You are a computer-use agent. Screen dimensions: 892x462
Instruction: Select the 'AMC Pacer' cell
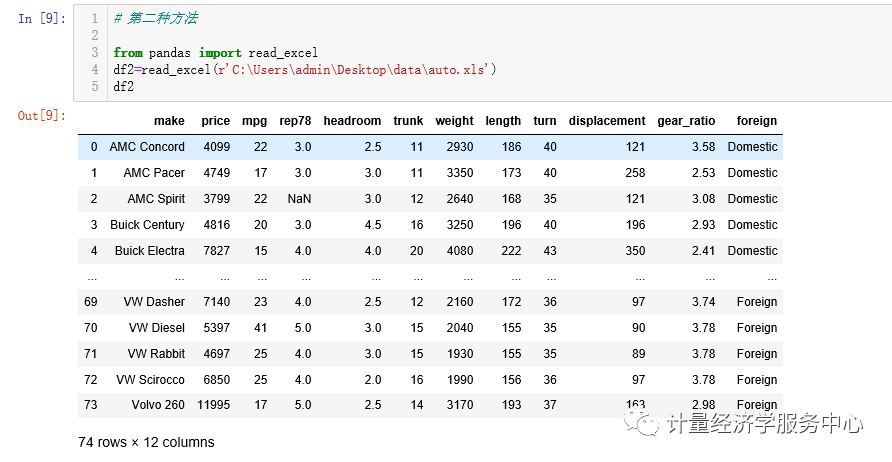click(x=154, y=173)
